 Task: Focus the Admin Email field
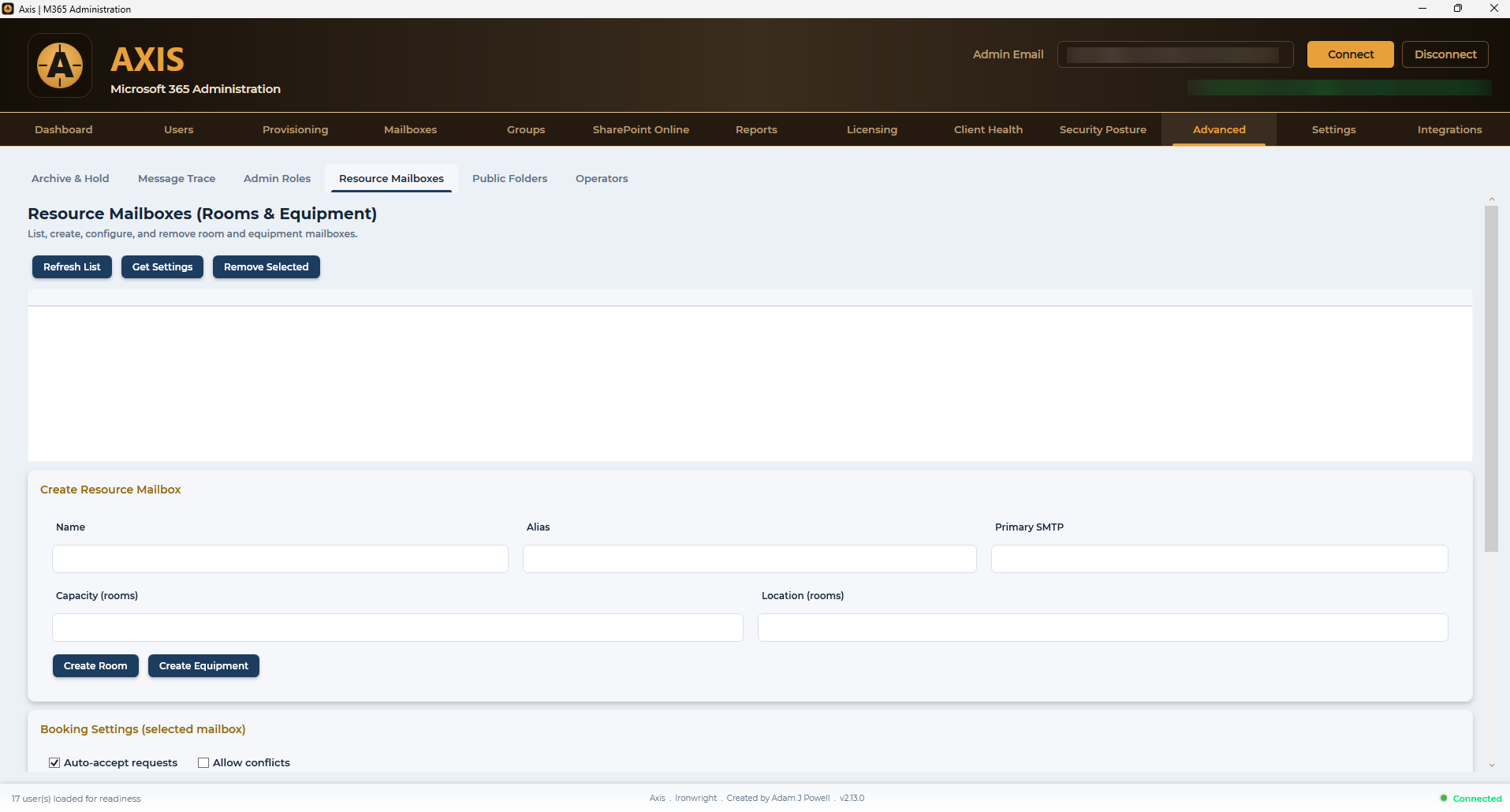(1175, 54)
